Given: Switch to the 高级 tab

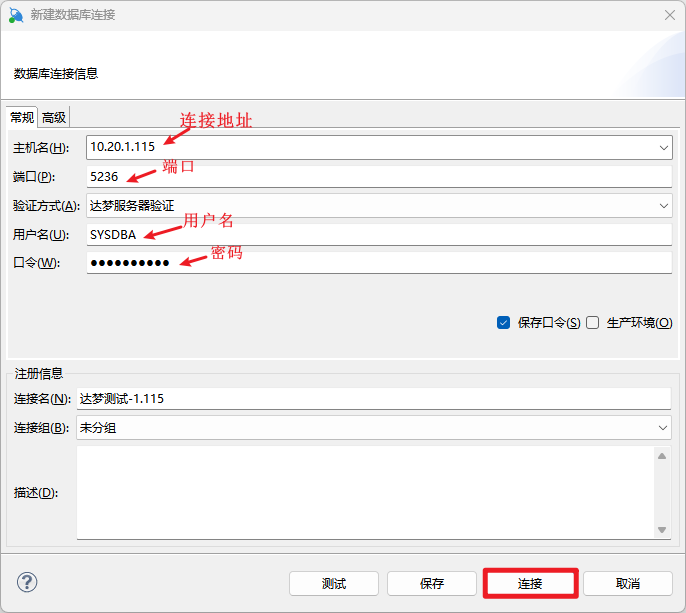Looking at the screenshot, I should tap(54, 117).
